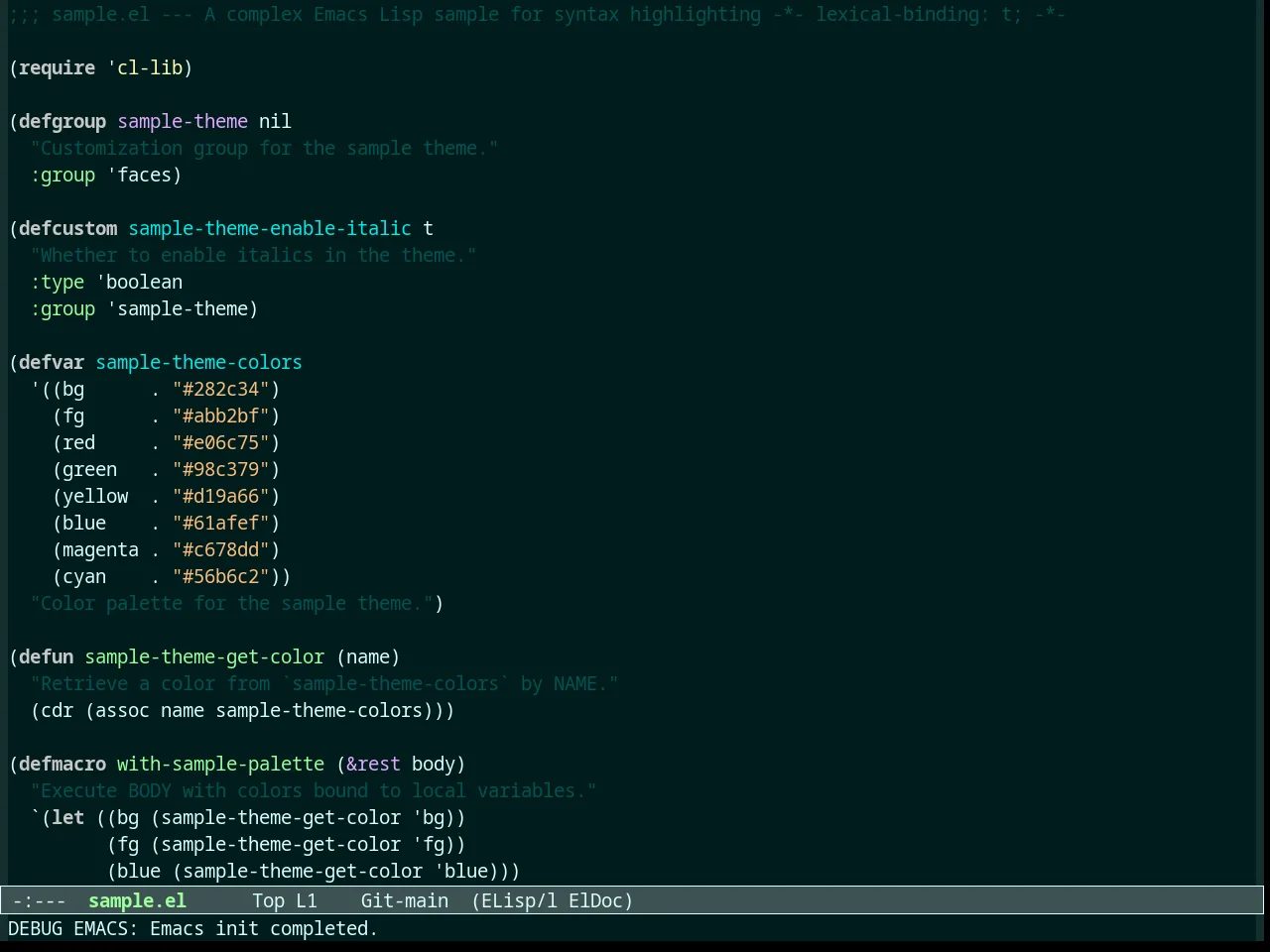Click 'sample-theme' after defgroup
Viewport: 1270px width, 952px height.
(x=183, y=121)
